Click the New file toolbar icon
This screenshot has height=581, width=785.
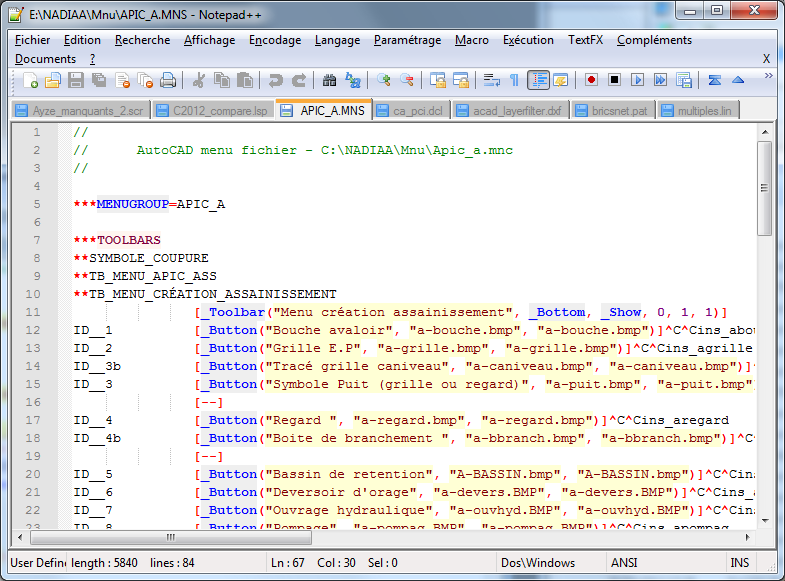[31, 80]
